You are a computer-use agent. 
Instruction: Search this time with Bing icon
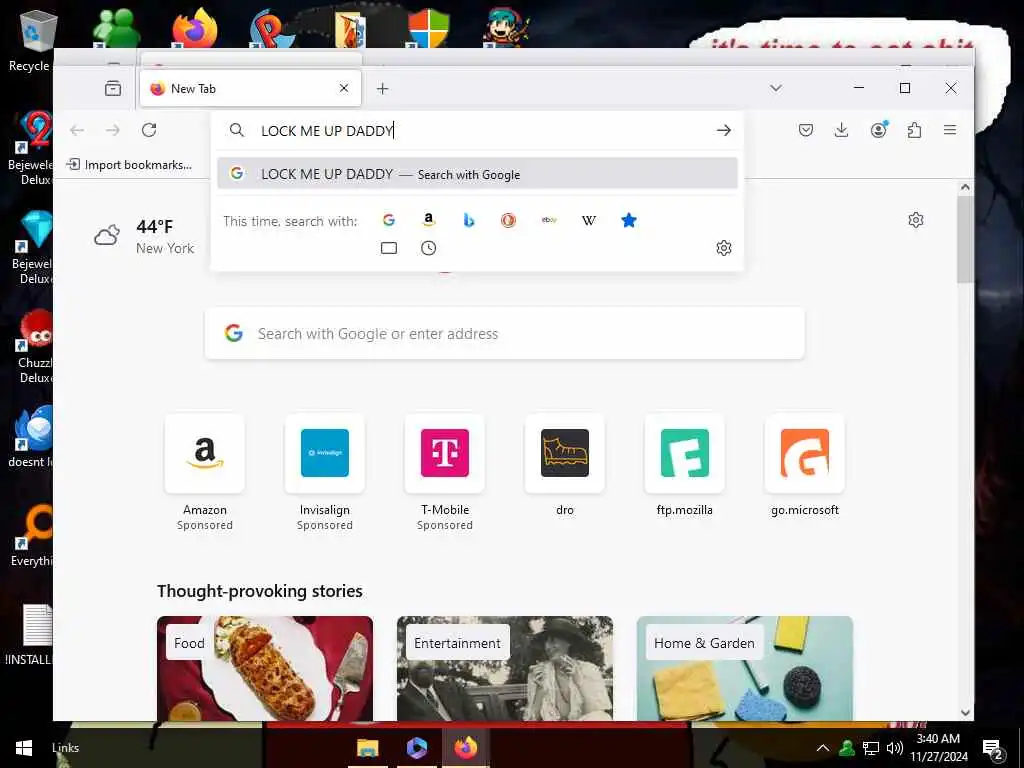tap(468, 221)
